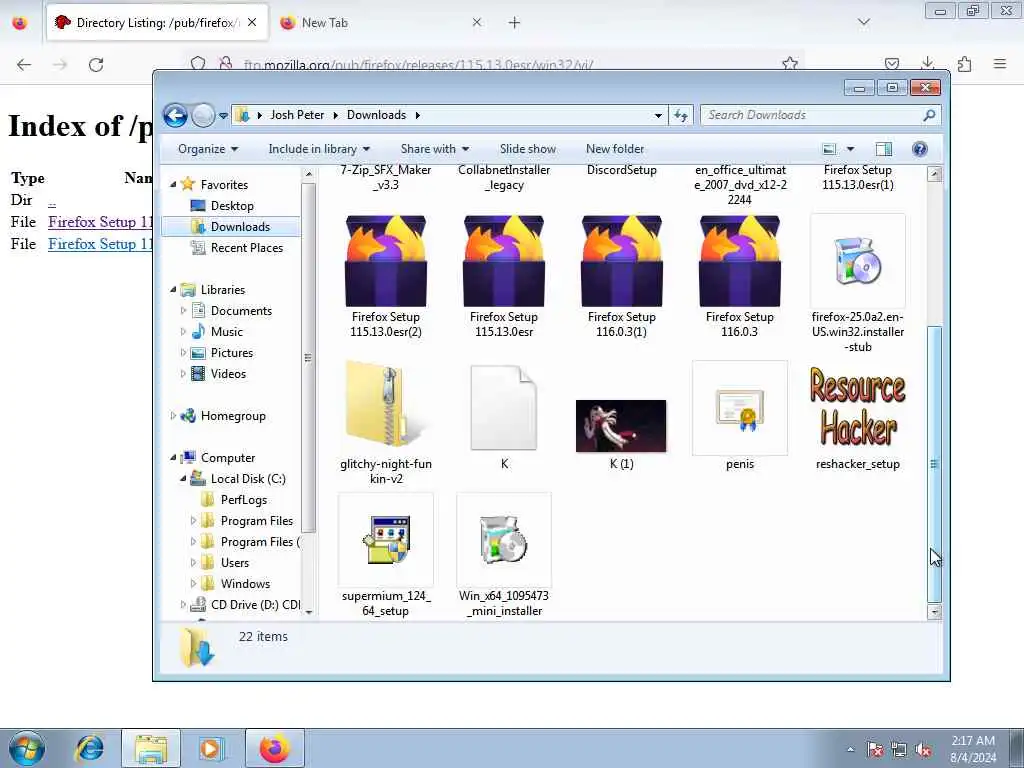Open the Windows Start menu
1024x768 pixels.
coord(27,748)
